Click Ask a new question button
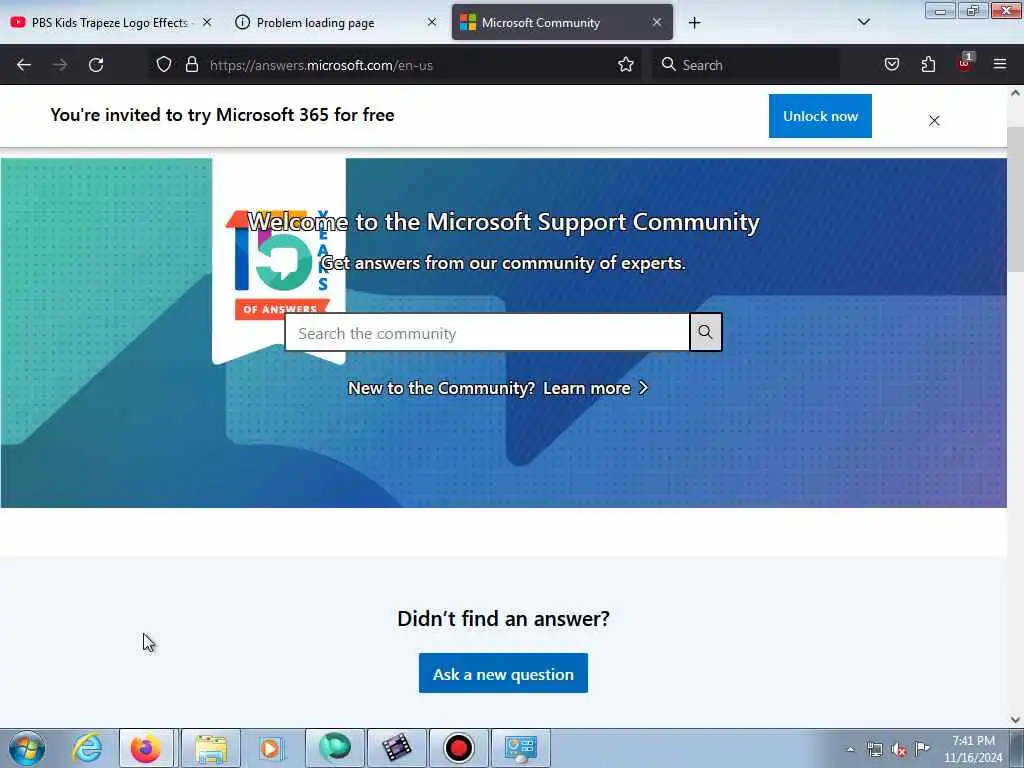The width and height of the screenshot is (1024, 768). (503, 673)
